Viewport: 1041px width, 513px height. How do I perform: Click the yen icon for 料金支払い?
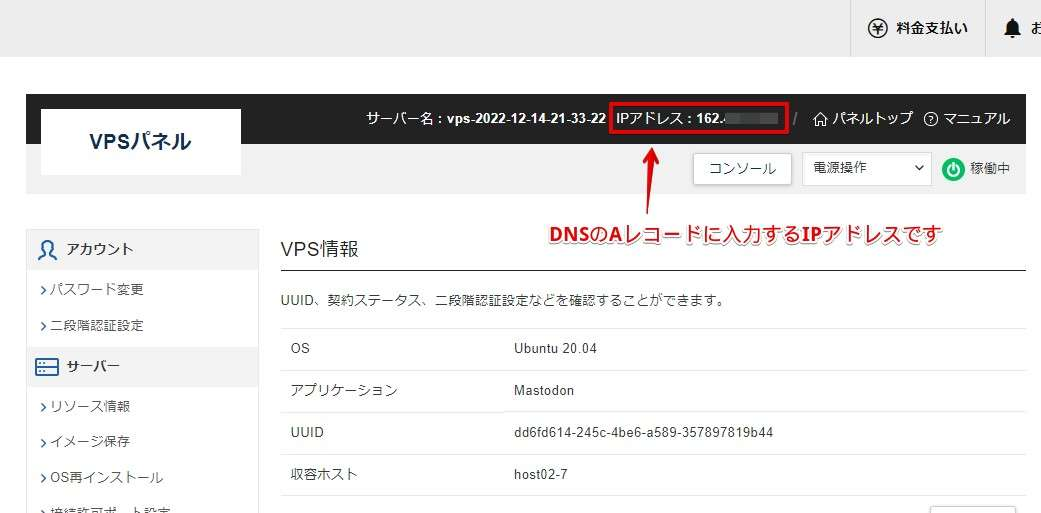878,29
